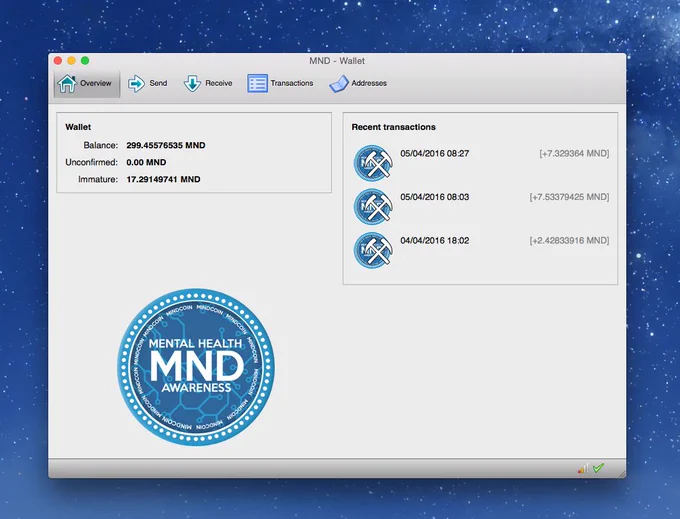Click the Addresses book icon

[339, 84]
